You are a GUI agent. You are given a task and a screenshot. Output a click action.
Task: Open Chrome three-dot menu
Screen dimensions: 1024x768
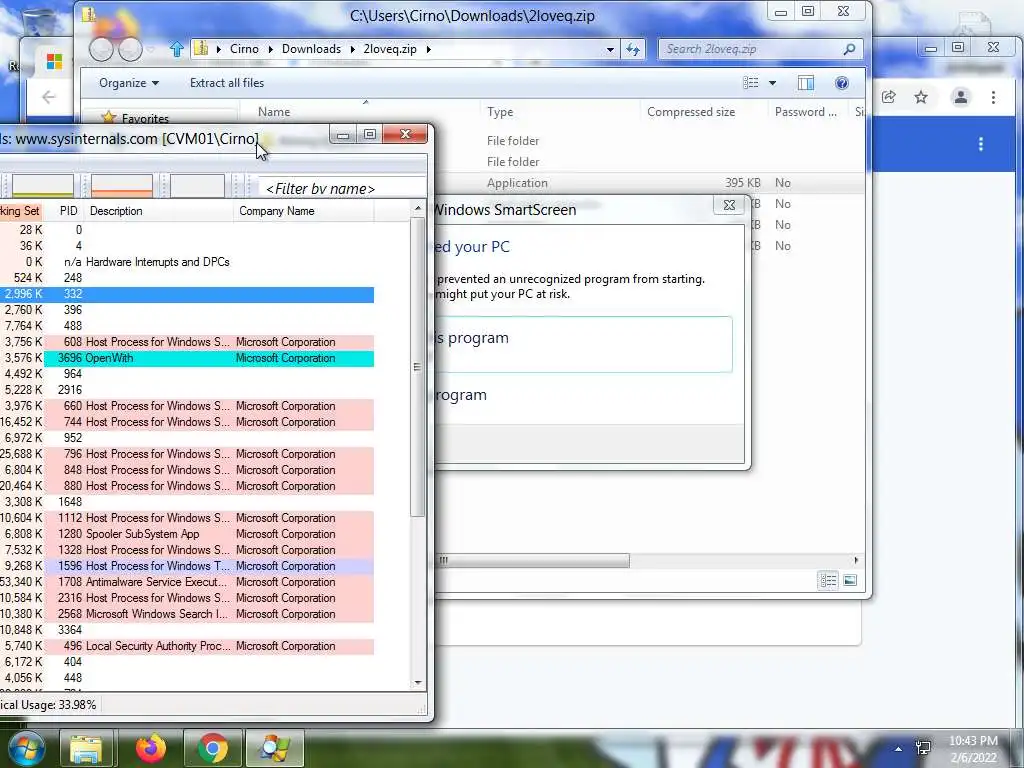point(993,97)
